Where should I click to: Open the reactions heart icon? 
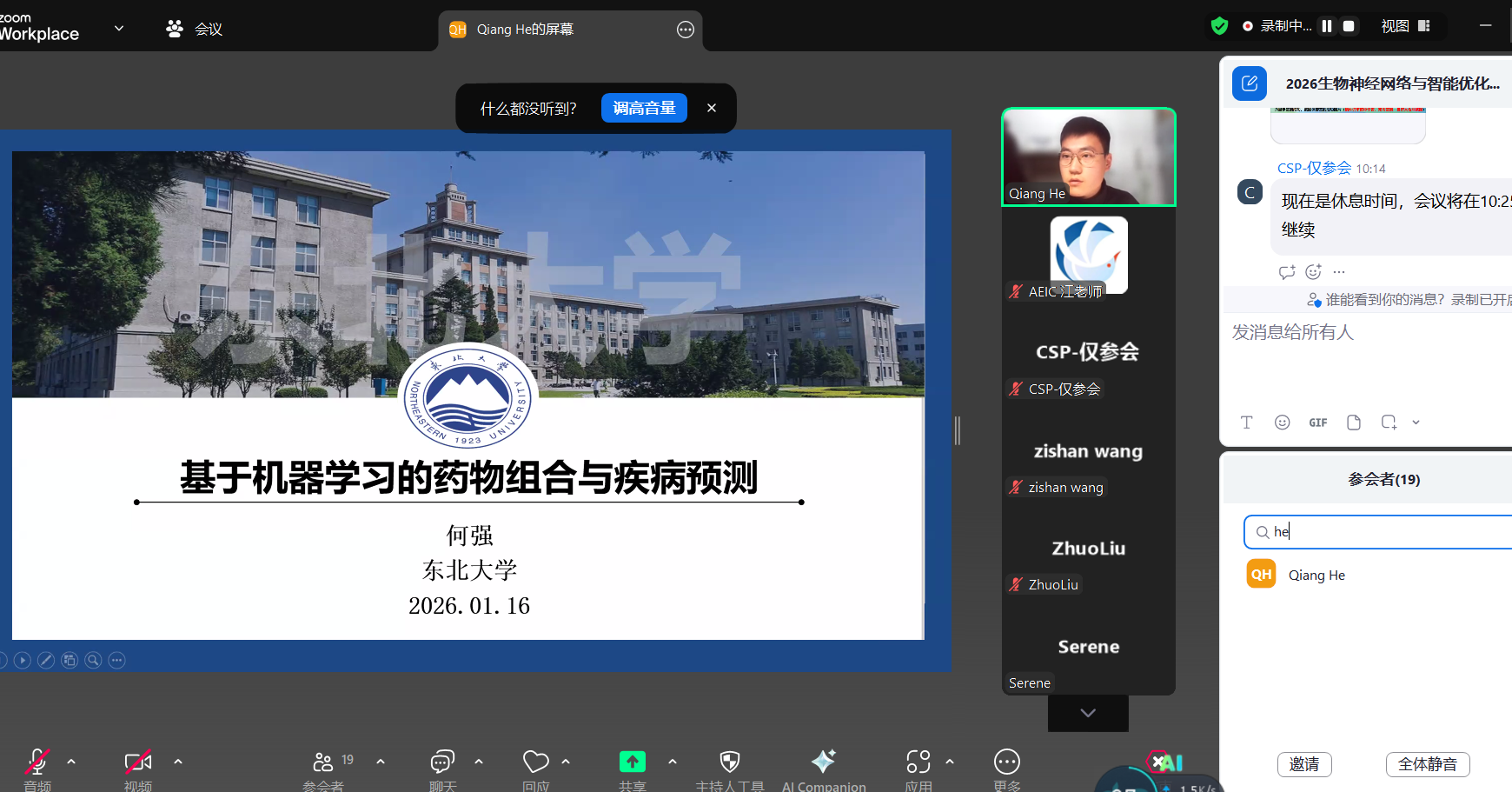click(535, 762)
